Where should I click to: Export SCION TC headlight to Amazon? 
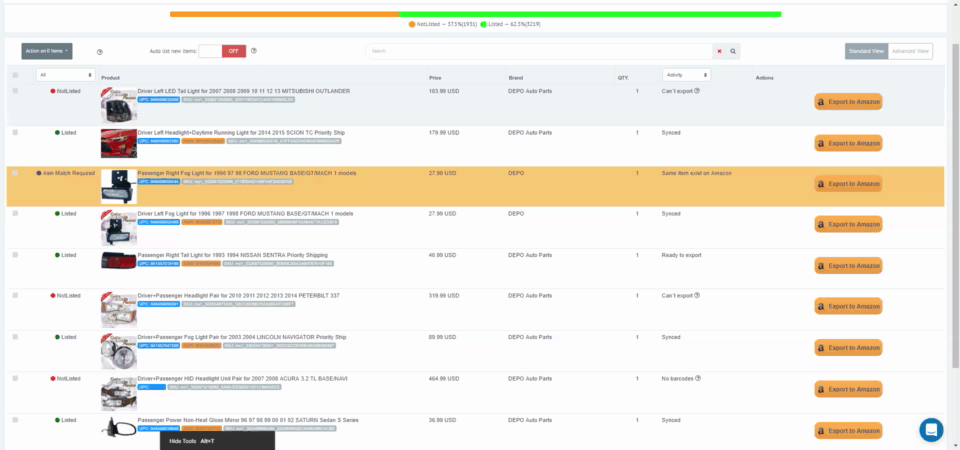848,143
